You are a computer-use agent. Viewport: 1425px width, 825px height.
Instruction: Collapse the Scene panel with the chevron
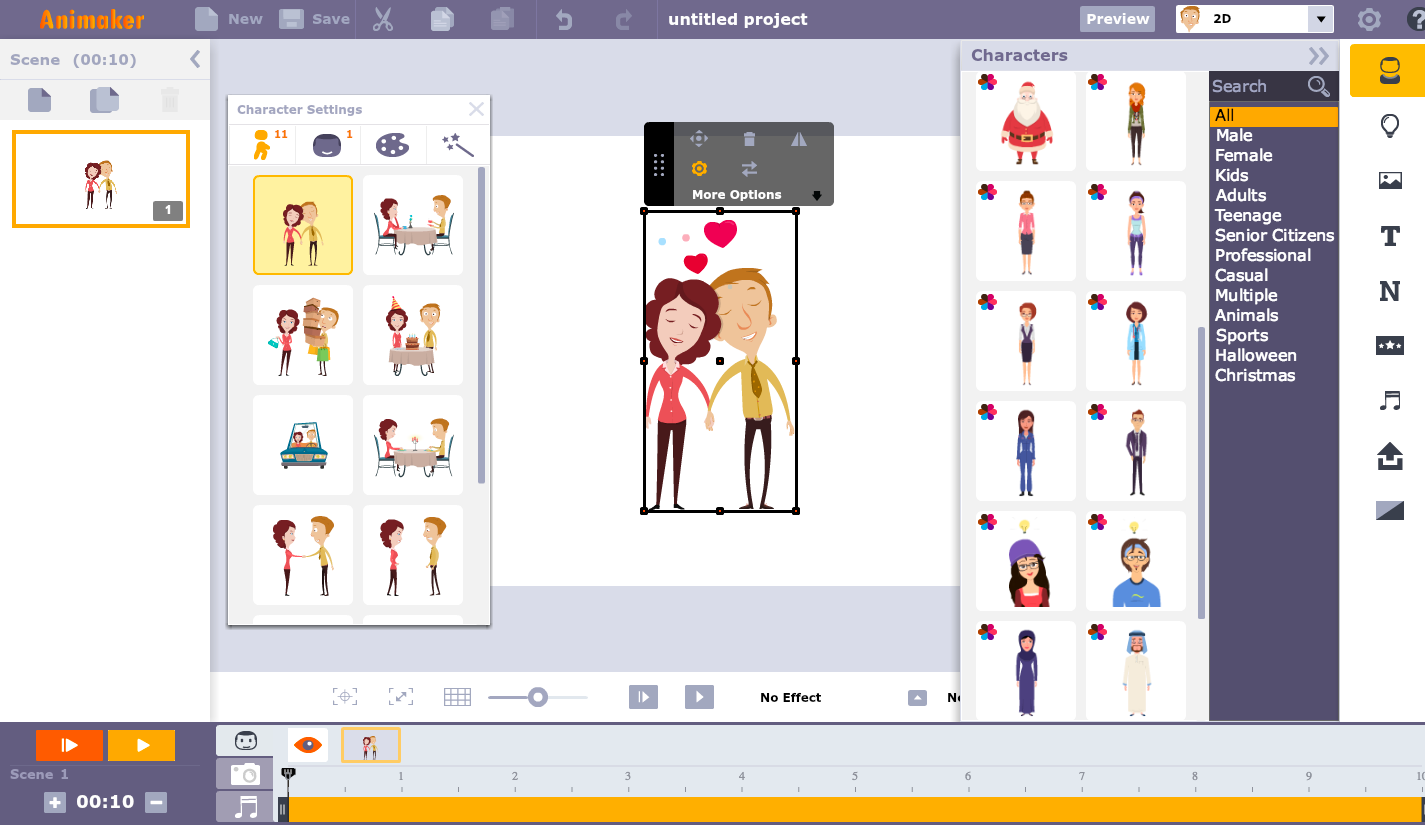pyautogui.click(x=196, y=59)
